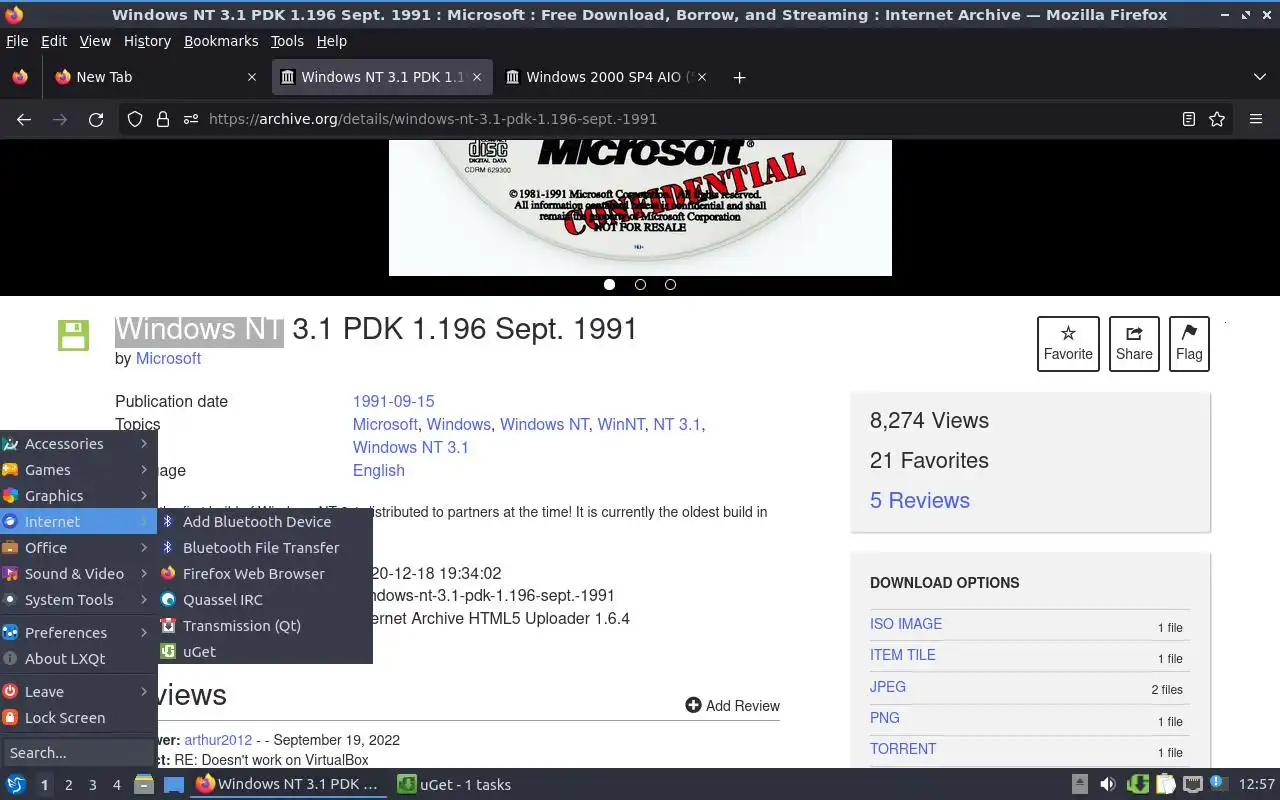The height and width of the screenshot is (800, 1280).
Task: Select the second carousel dot
Action: [640, 284]
